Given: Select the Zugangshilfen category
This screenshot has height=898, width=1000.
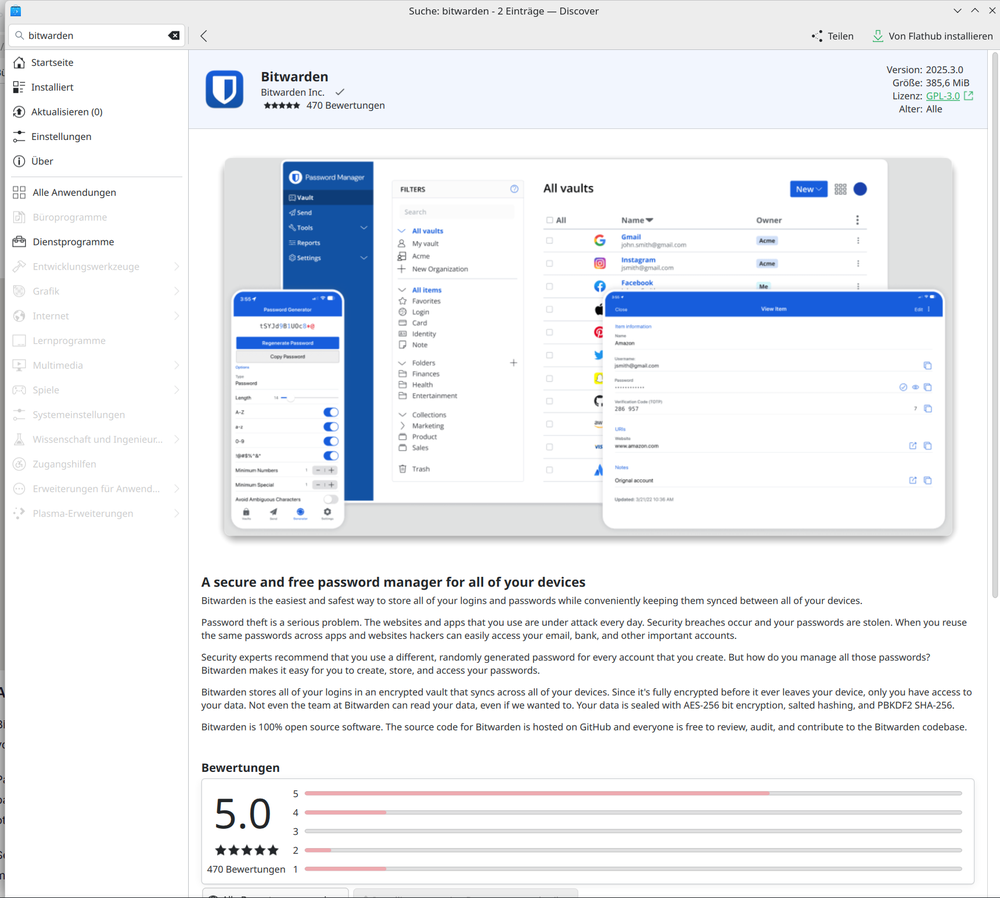Looking at the screenshot, I should tap(96, 464).
